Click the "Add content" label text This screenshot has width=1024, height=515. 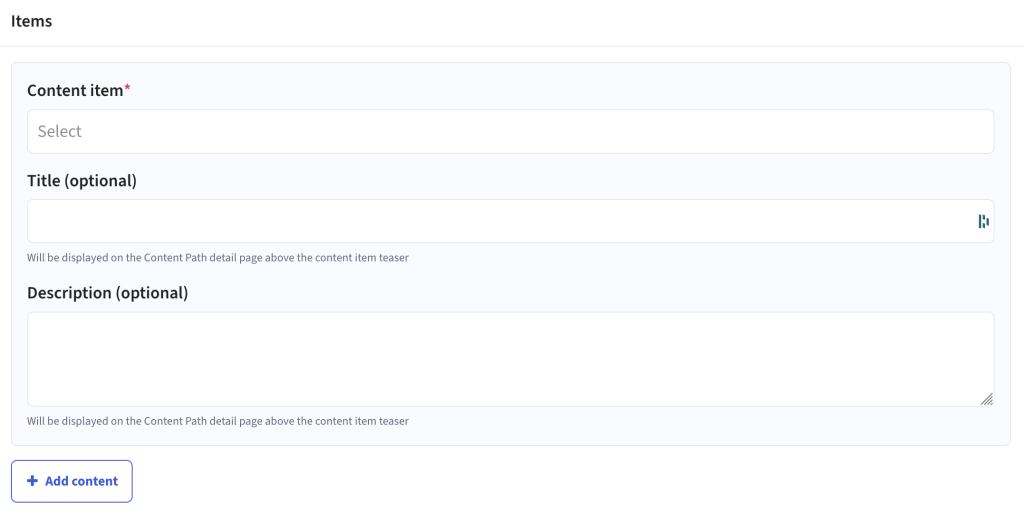point(82,481)
